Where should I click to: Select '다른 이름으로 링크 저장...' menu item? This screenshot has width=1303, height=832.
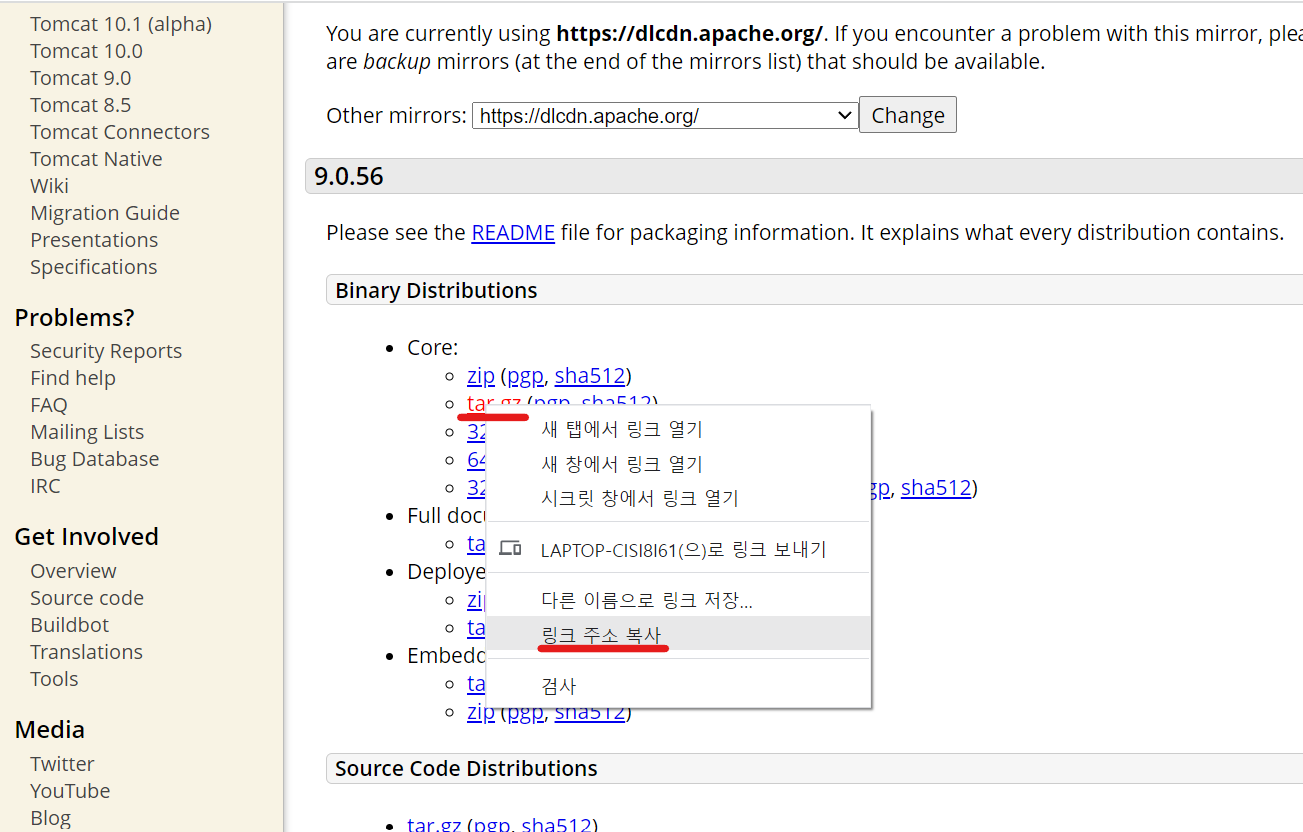click(x=678, y=600)
